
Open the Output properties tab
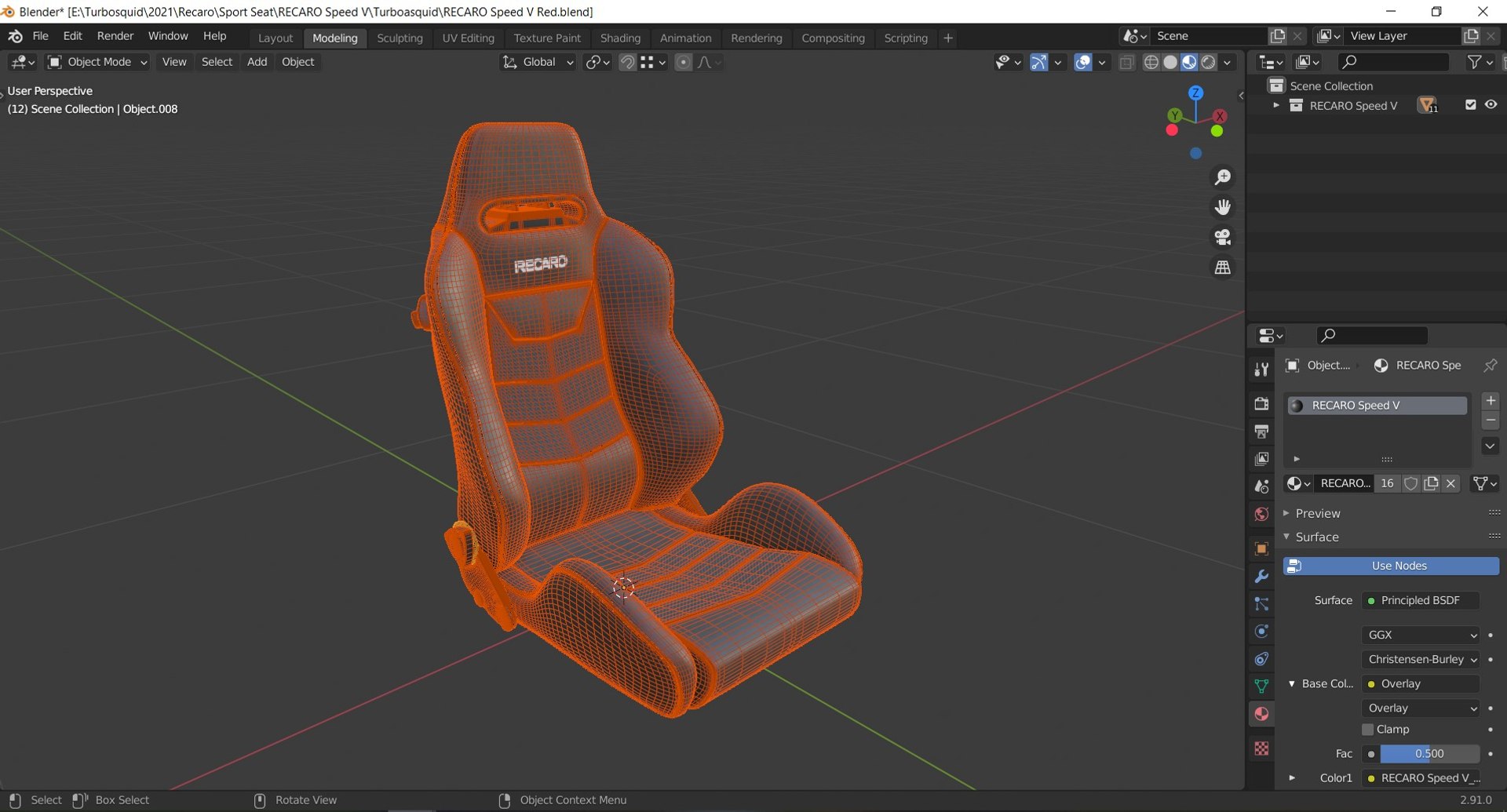pyautogui.click(x=1261, y=431)
